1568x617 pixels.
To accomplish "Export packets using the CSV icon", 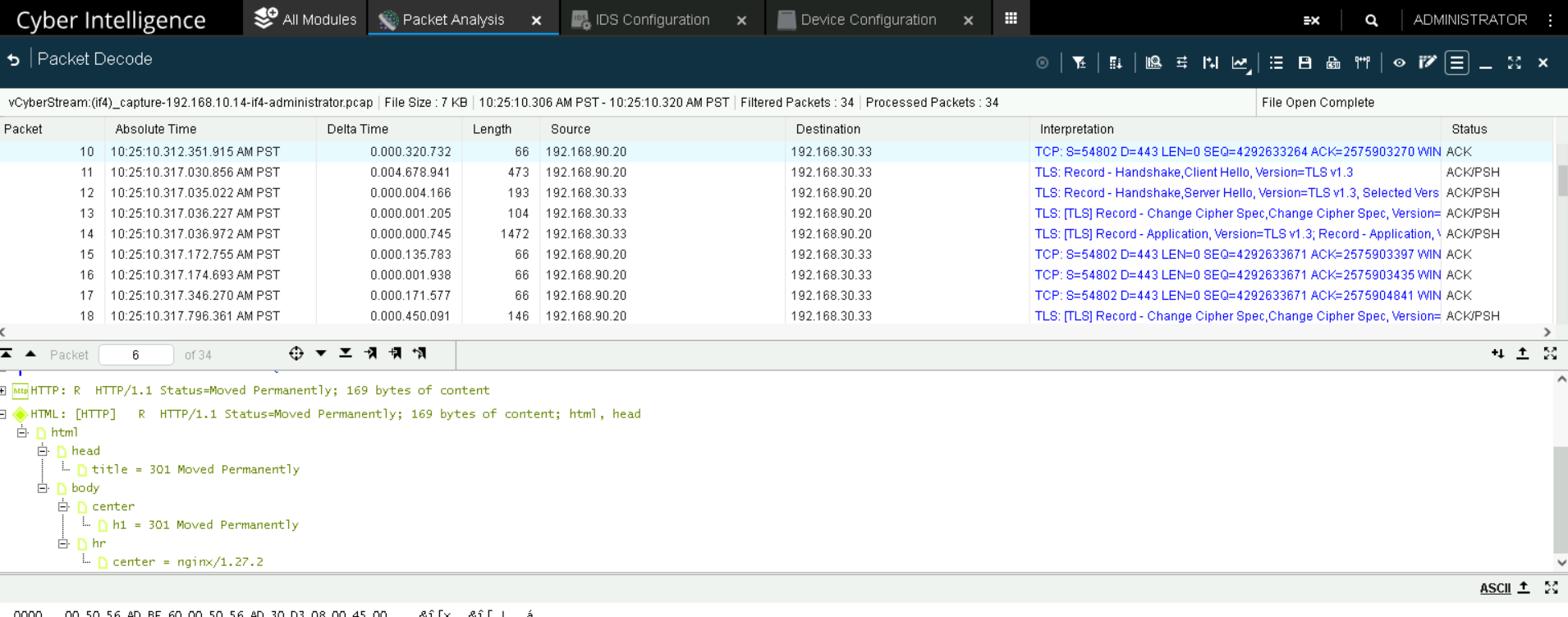I will pyautogui.click(x=1333, y=62).
